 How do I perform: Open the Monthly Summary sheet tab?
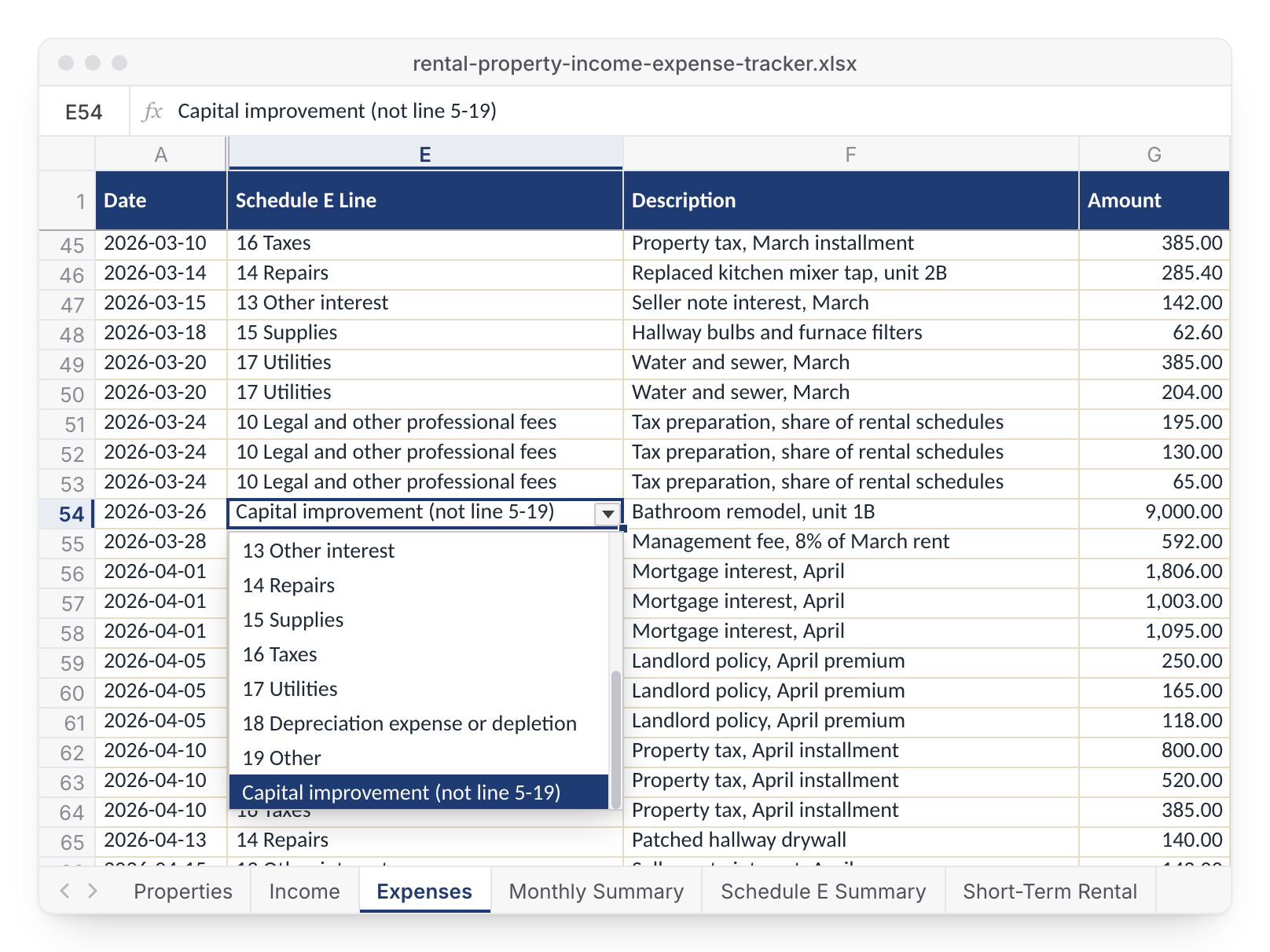pos(596,891)
